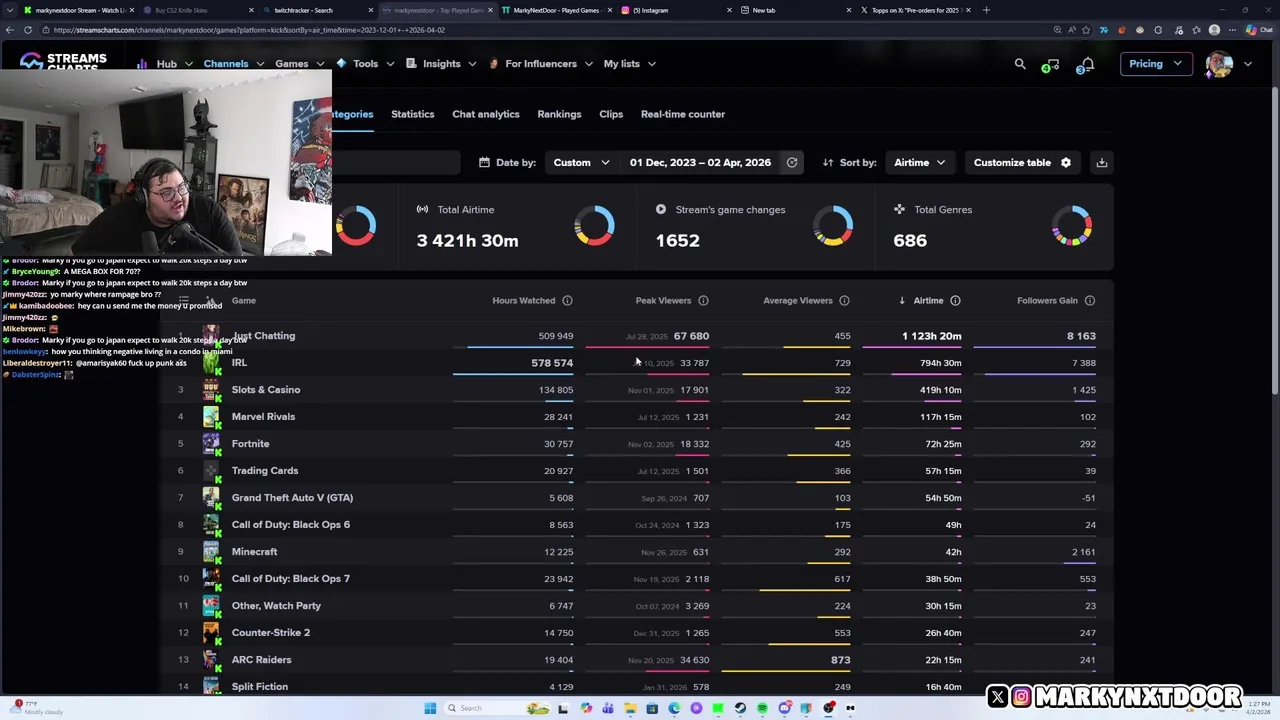Screen dimensions: 1280x720
Task: Expand the Tools menu
Action: click(365, 64)
